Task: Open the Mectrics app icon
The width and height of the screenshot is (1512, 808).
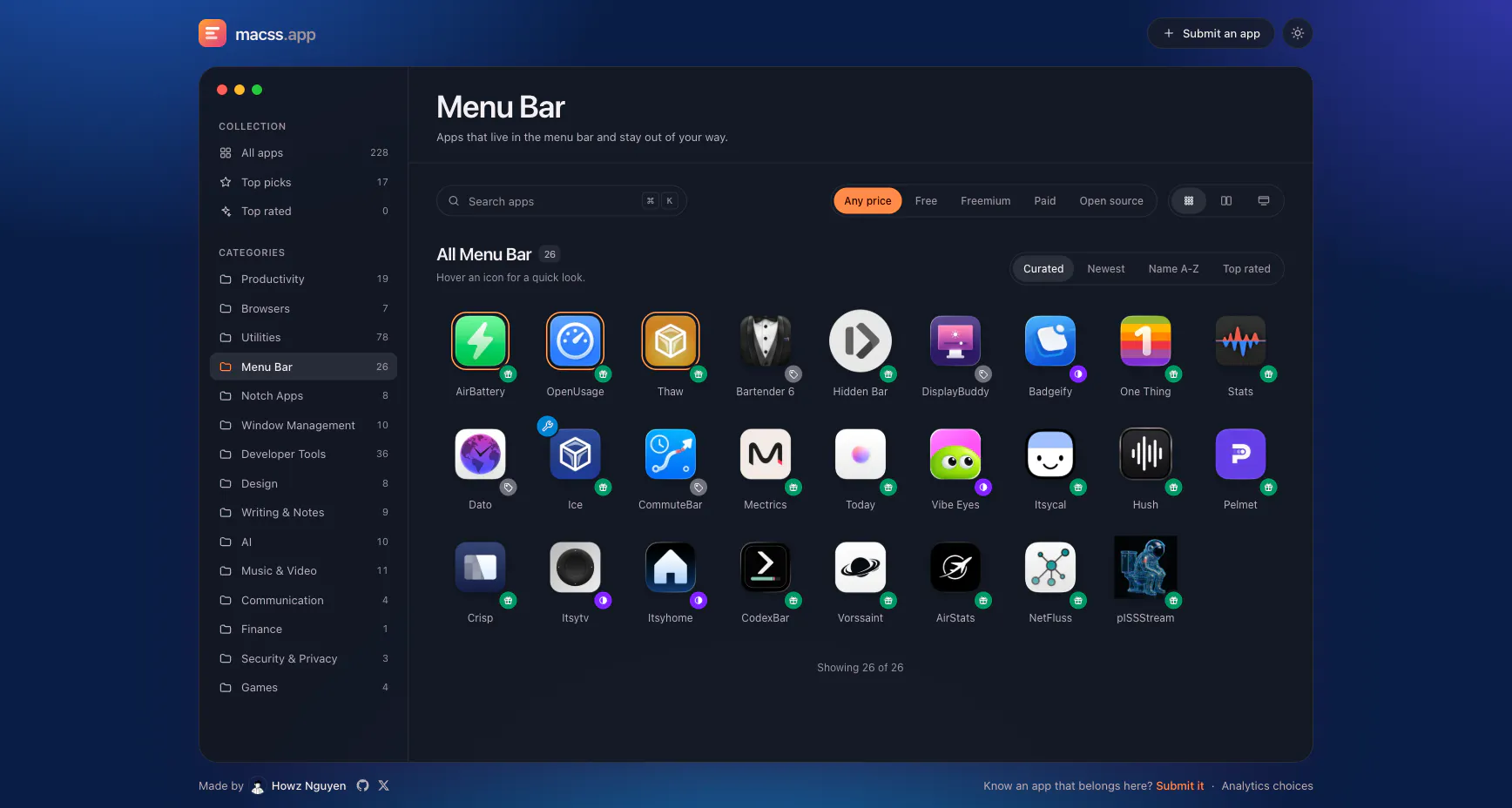Action: pyautogui.click(x=765, y=454)
